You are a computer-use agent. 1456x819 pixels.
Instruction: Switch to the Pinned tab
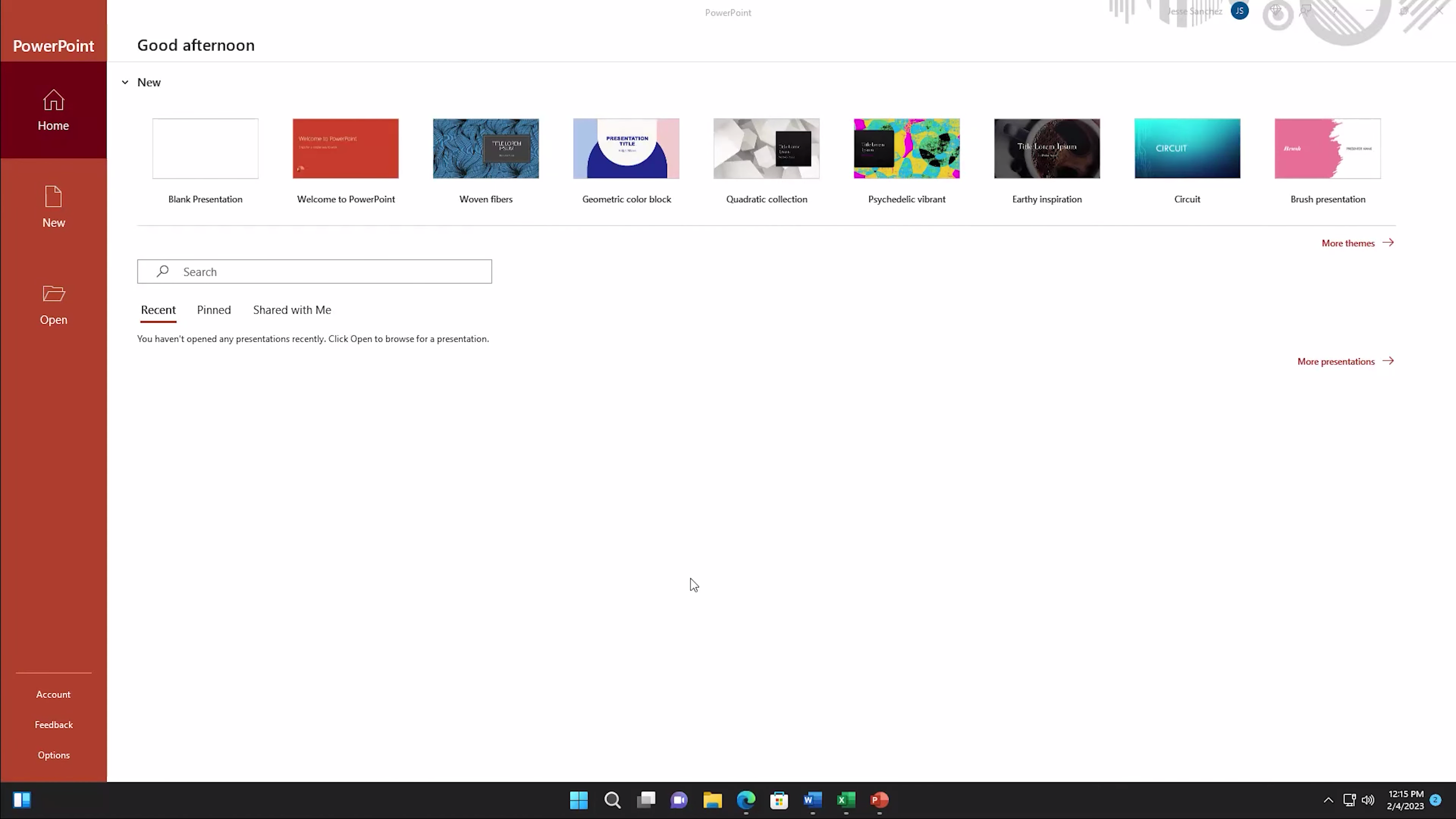click(213, 310)
